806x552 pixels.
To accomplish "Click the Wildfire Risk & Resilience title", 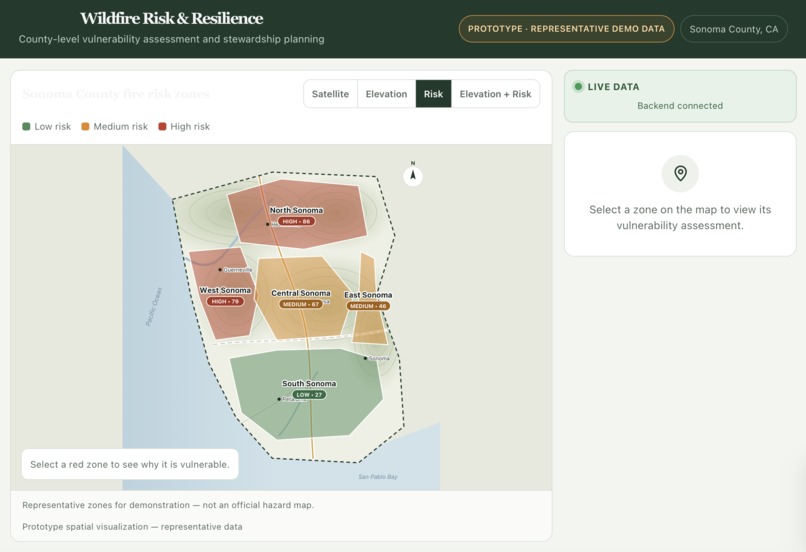I will click(172, 19).
